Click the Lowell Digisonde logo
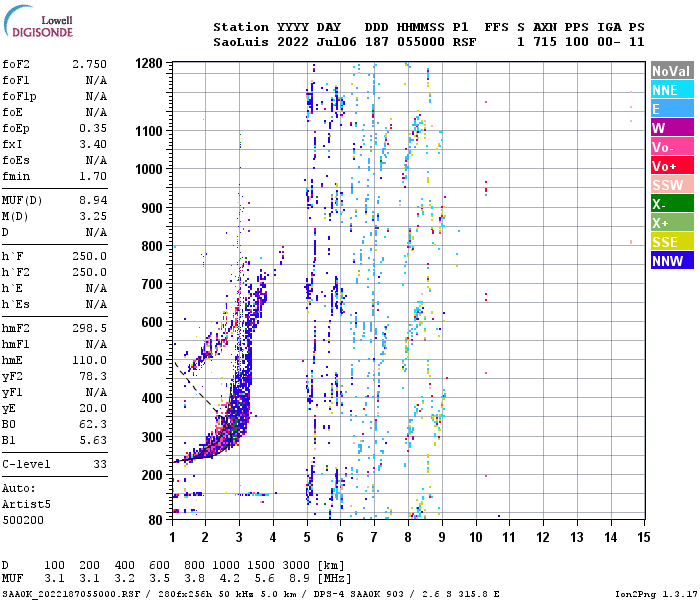The image size is (700, 600). tap(38, 21)
